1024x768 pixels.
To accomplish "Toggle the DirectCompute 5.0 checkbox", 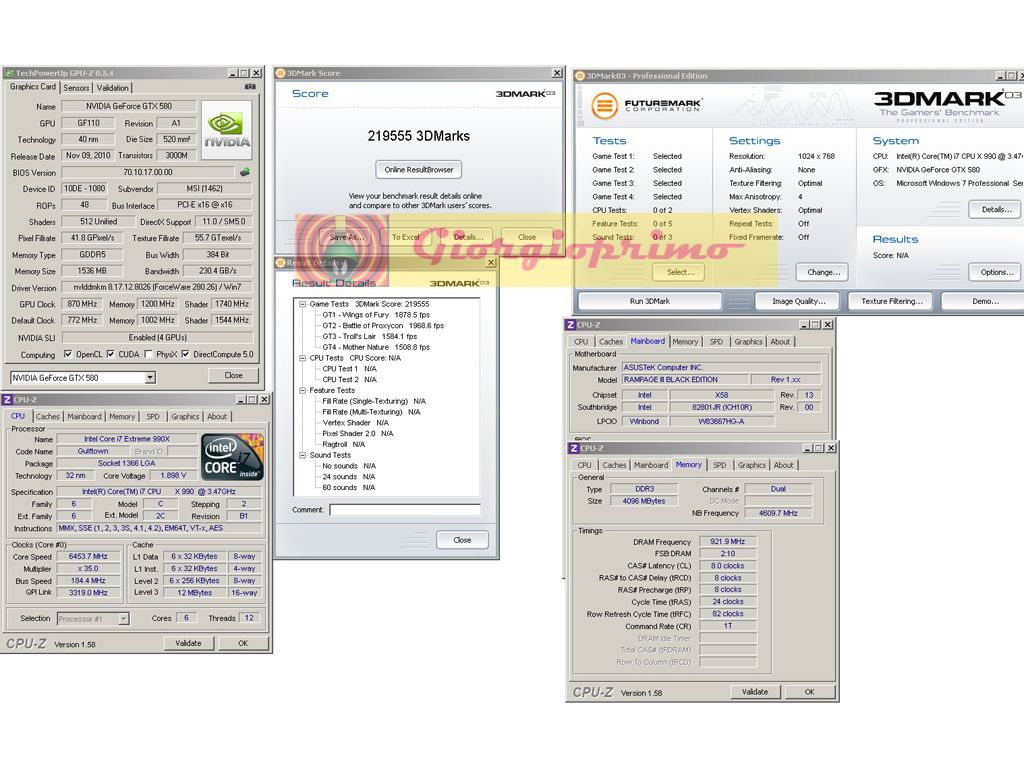I will pos(185,354).
